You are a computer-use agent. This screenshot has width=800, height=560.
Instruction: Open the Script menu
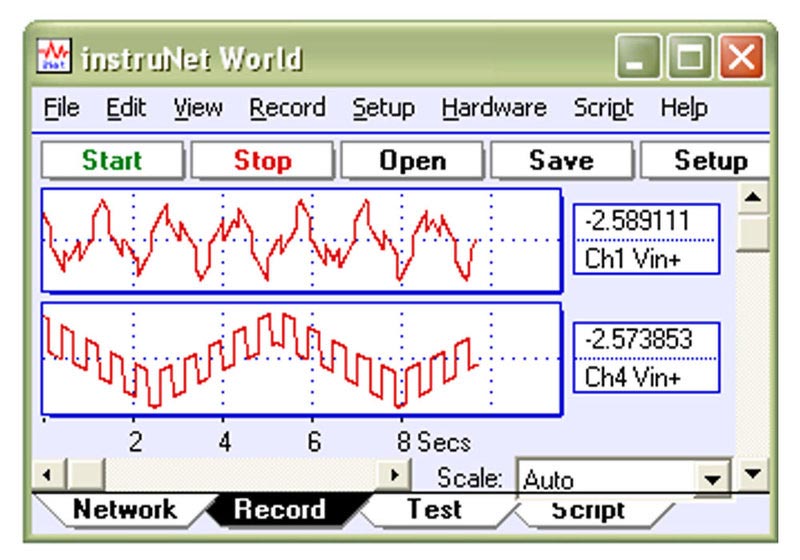point(604,108)
